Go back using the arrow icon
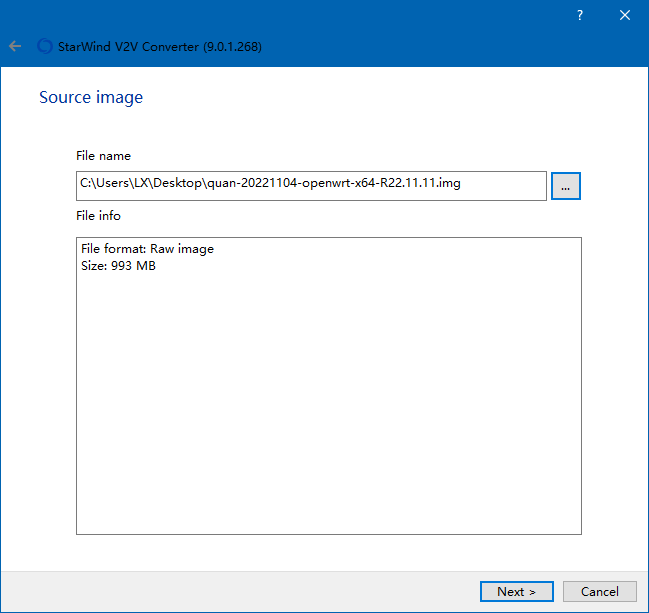 (x=15, y=46)
